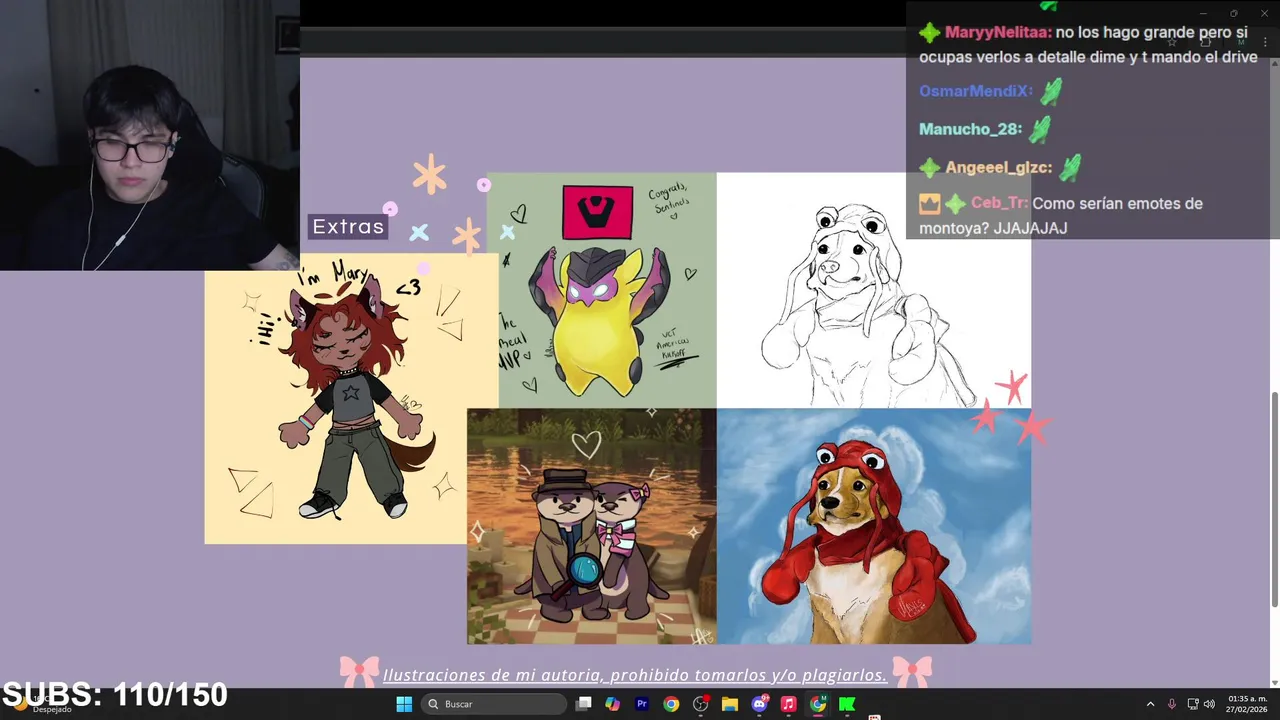1280x720 pixels.
Task: Click the cactus emote after Angeeel_glzc
Action: tap(1070, 168)
